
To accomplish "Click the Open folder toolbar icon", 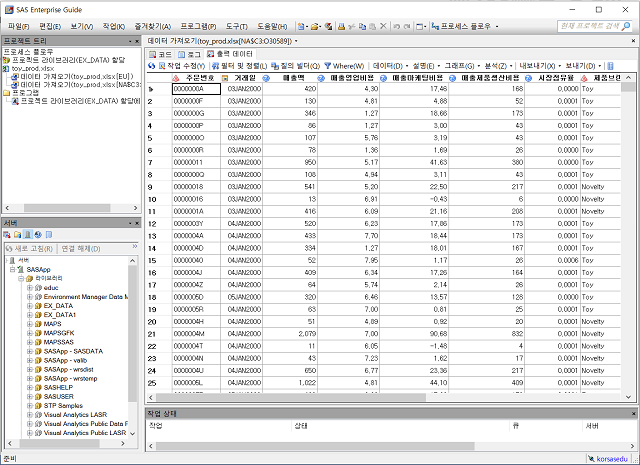I will click(x=314, y=27).
